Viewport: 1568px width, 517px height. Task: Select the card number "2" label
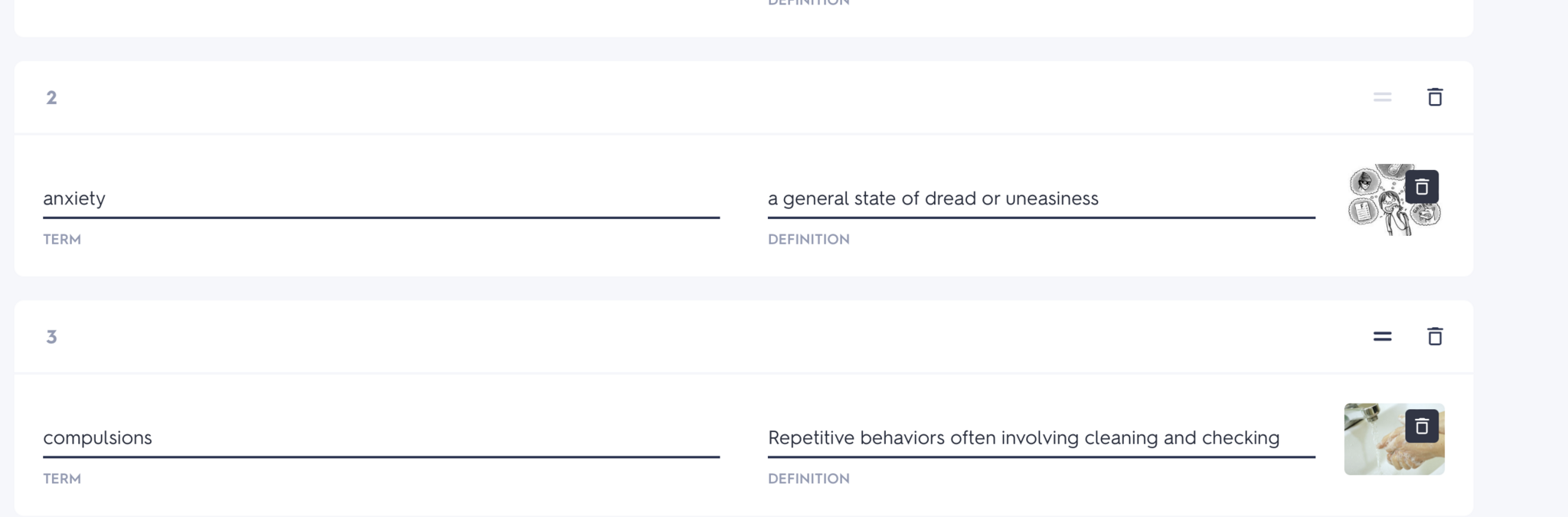[51, 97]
